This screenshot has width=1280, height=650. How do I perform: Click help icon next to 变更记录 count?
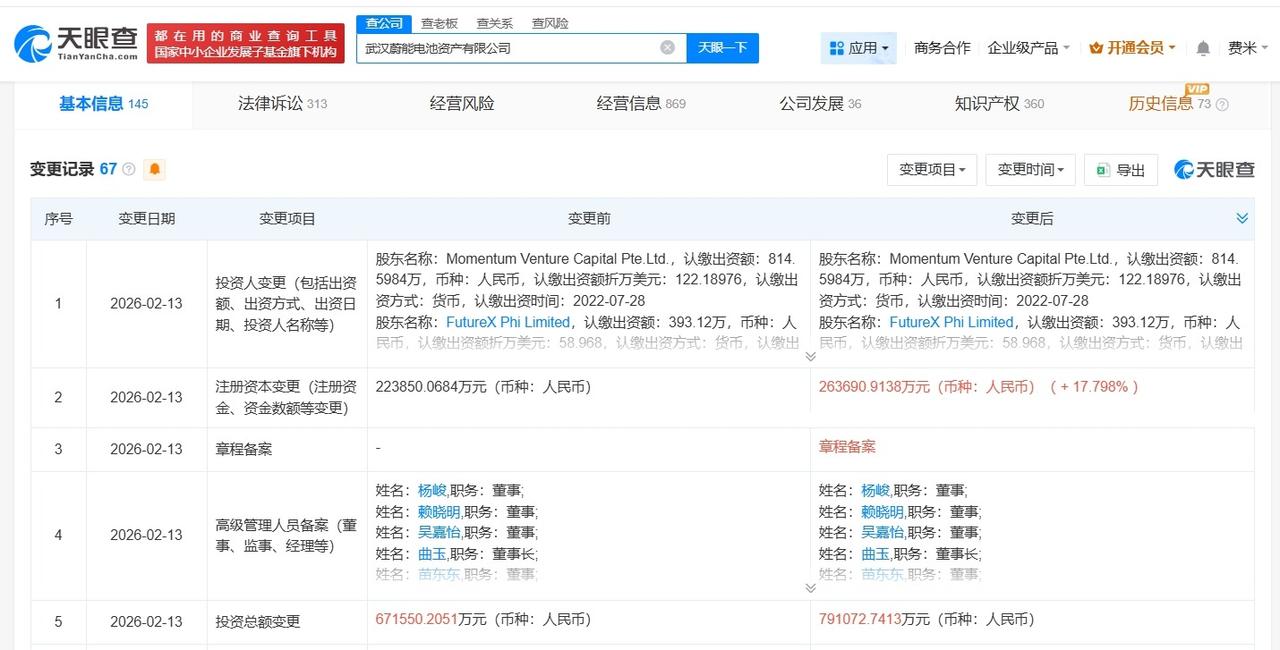[x=129, y=169]
